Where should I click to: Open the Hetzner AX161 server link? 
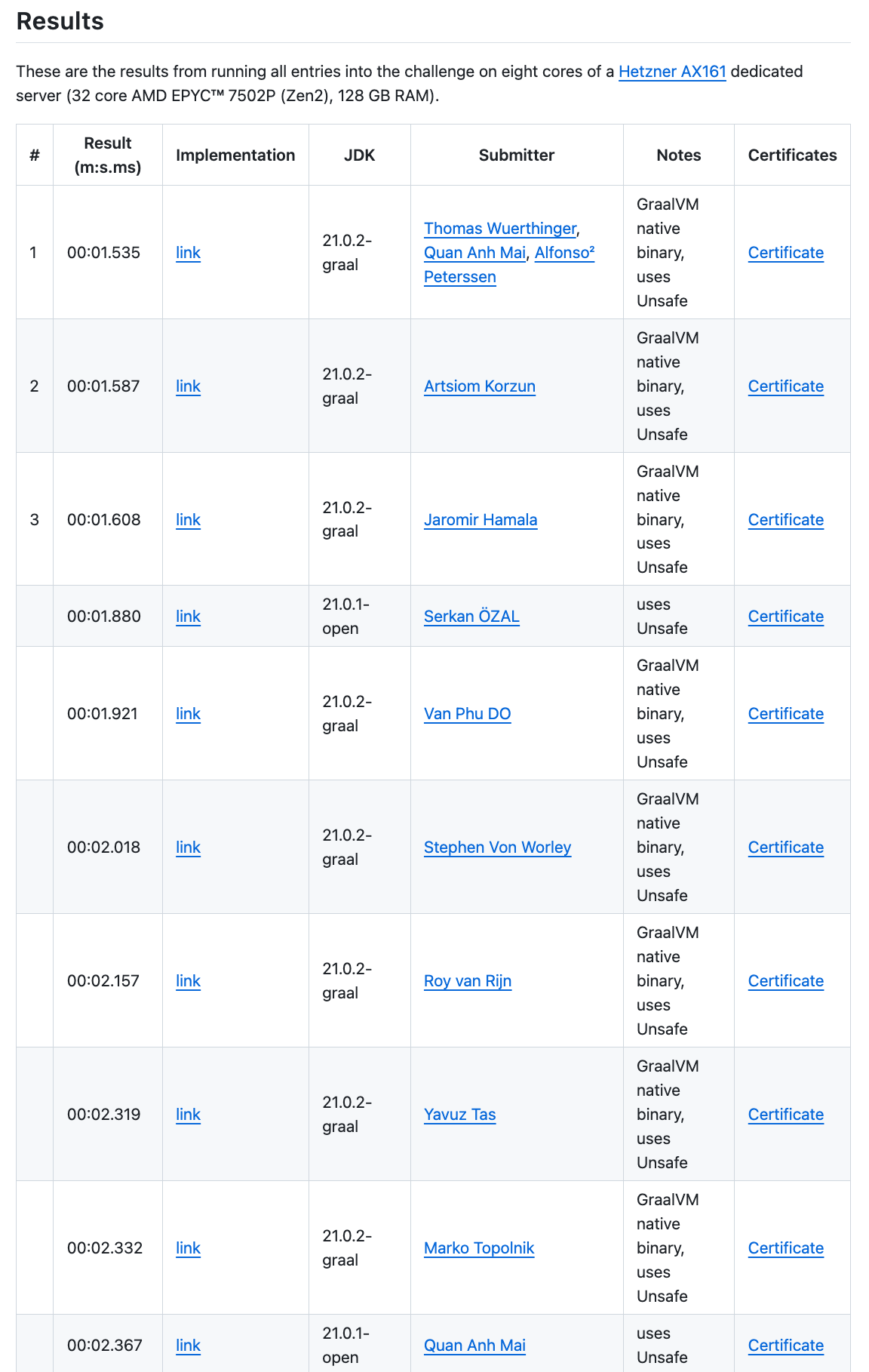(x=672, y=72)
